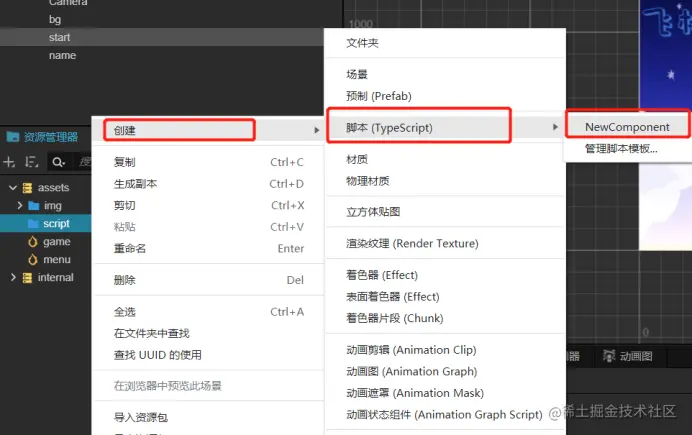Create a 立方体贴图 asset
Screen dimensions: 692x435
click(446, 212)
